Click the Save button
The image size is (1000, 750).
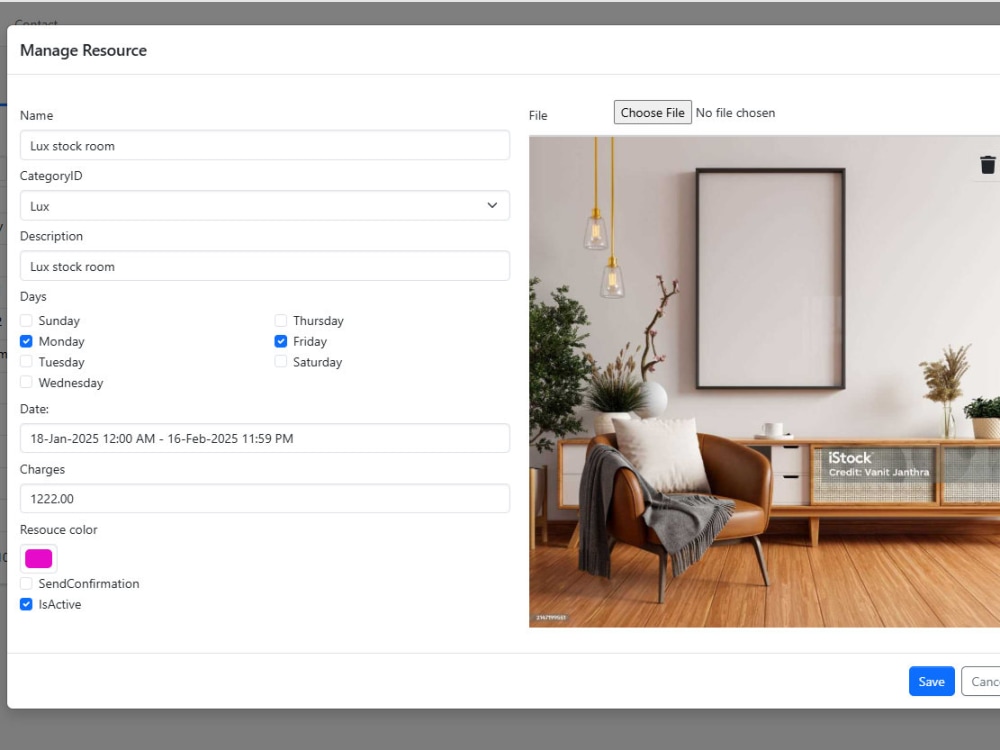[931, 681]
